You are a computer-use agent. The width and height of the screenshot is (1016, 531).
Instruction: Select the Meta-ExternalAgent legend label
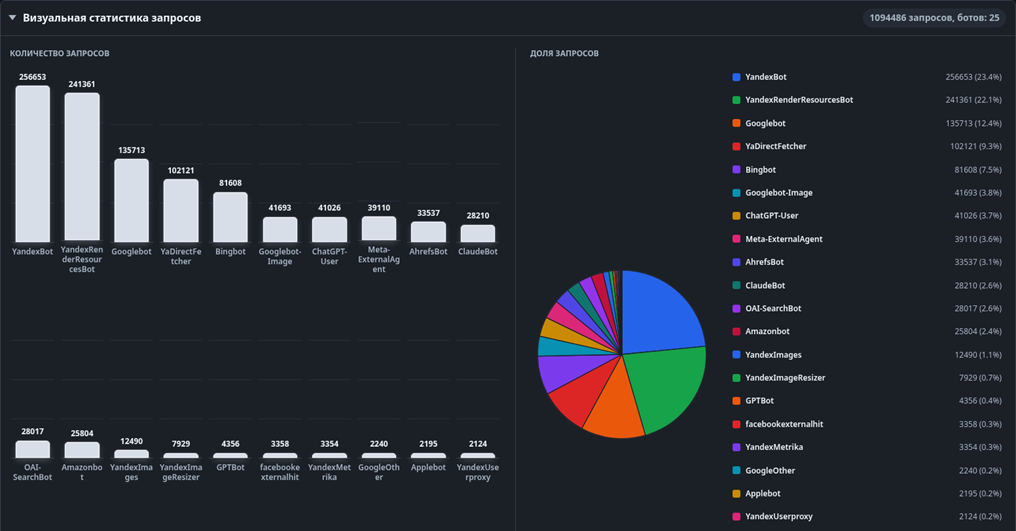pyautogui.click(x=783, y=239)
